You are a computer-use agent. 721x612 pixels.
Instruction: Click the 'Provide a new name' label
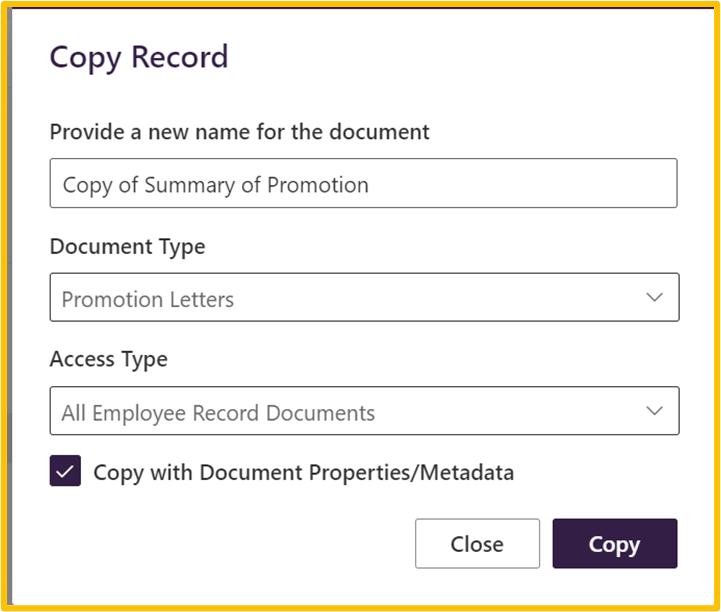240,132
